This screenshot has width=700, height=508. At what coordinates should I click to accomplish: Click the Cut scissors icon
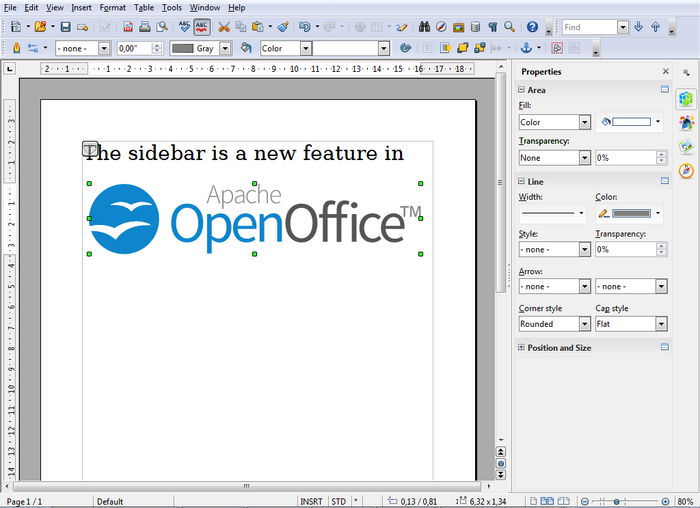click(x=224, y=27)
